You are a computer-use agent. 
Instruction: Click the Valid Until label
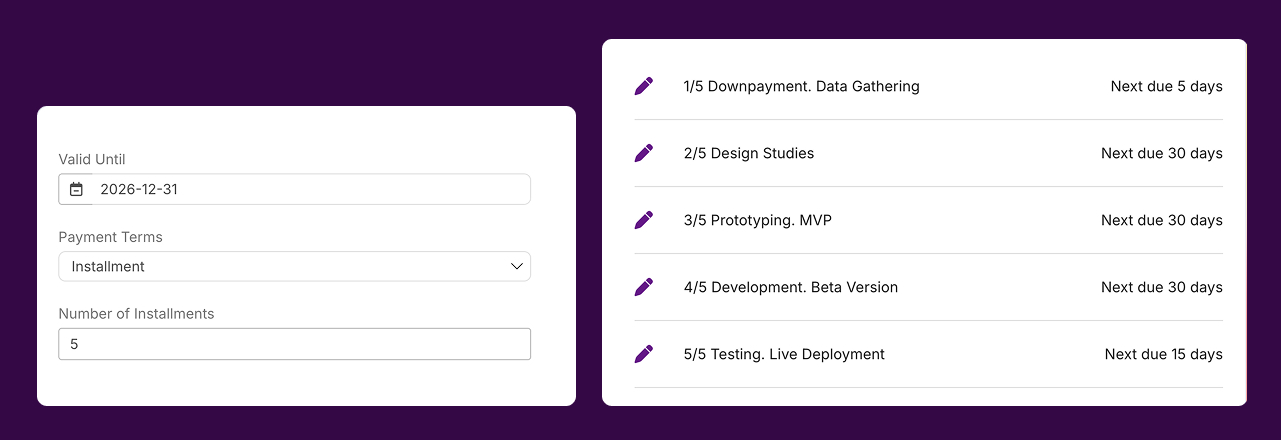[92, 159]
